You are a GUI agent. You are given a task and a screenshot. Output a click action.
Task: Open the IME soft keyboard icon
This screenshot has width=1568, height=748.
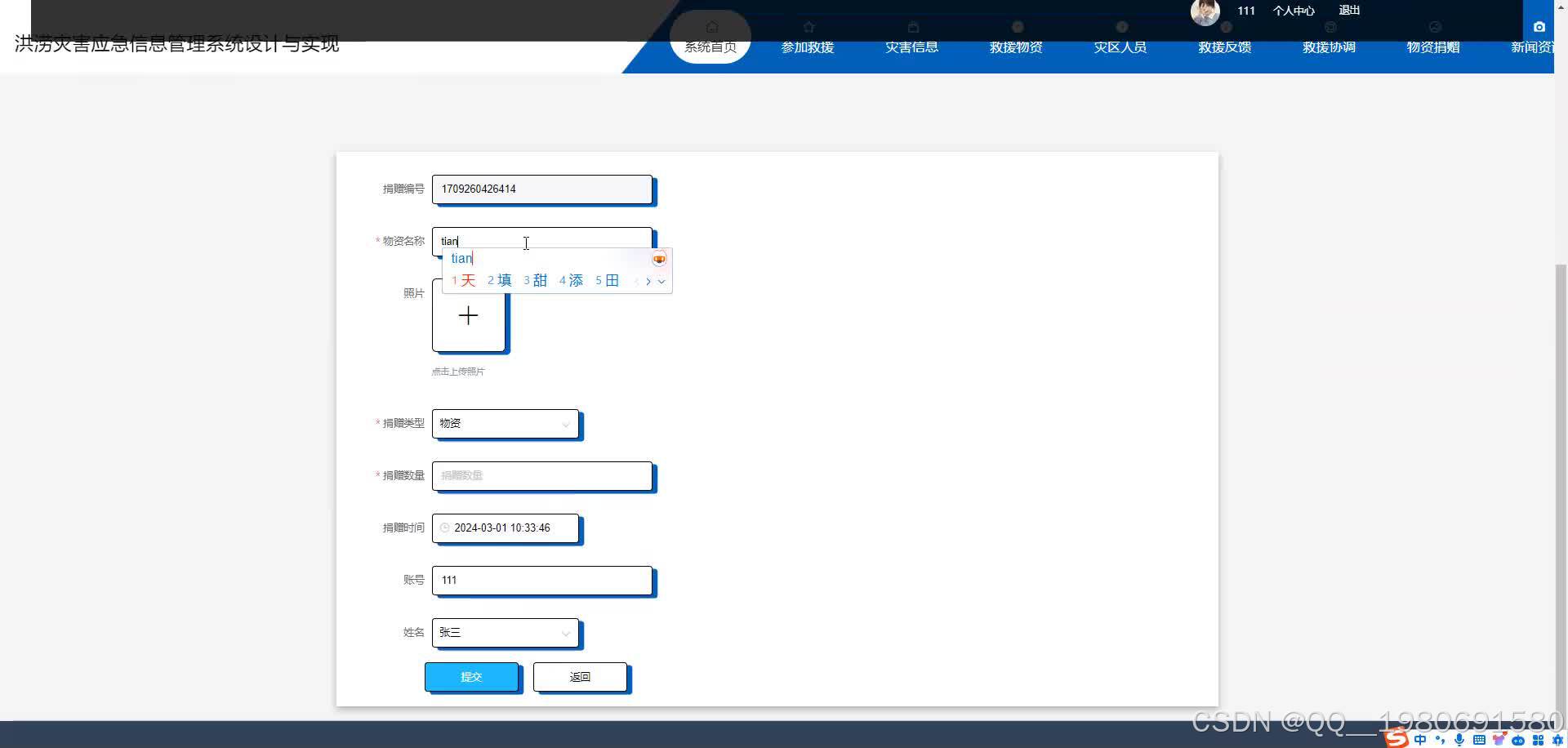coord(1479,740)
